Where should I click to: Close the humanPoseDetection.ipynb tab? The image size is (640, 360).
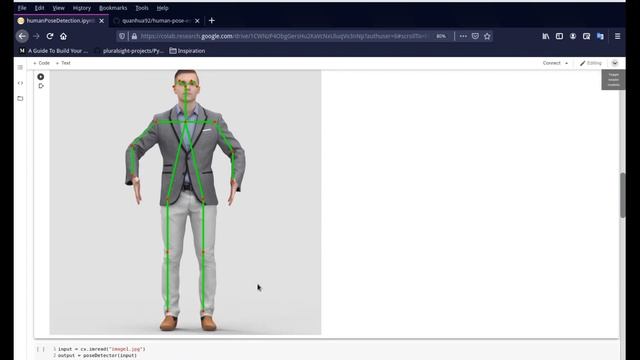pos(102,20)
